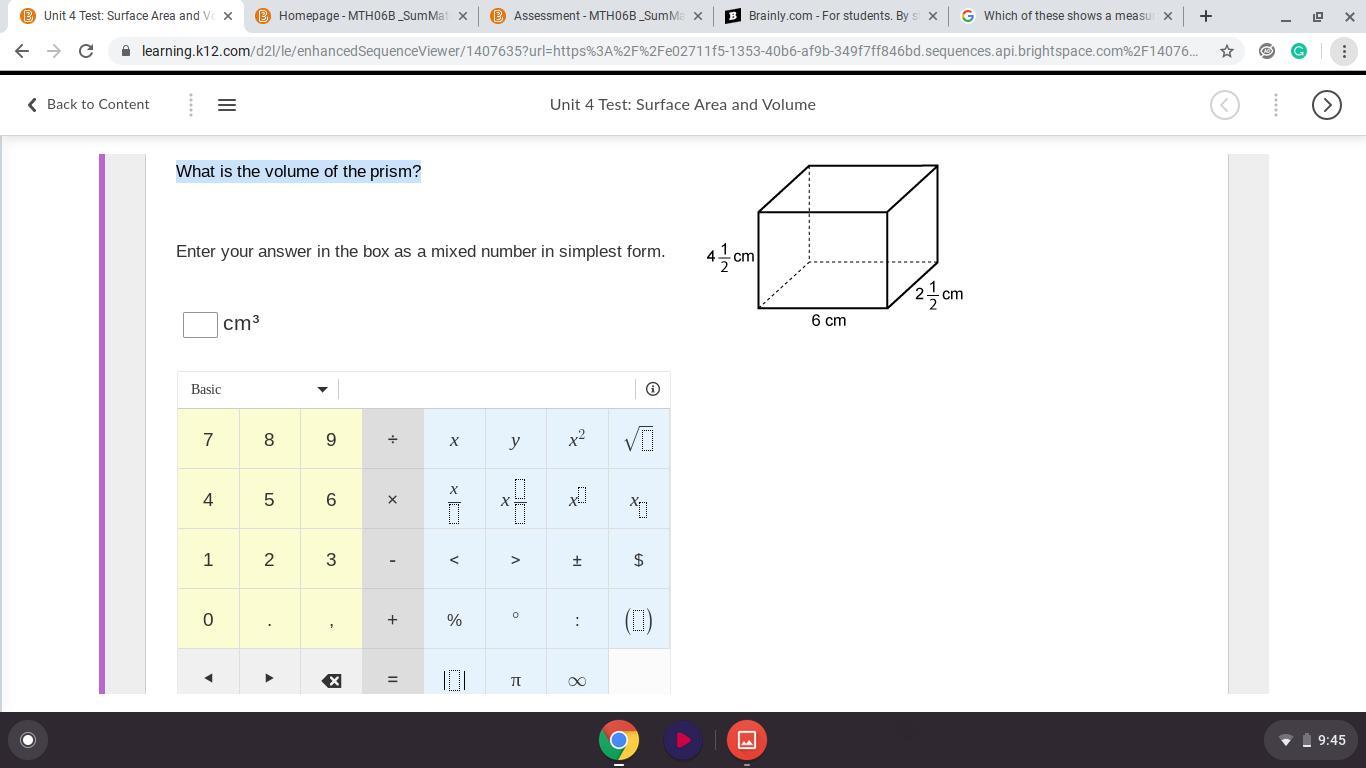
Task: Insert the absolute value symbol
Action: click(x=454, y=680)
